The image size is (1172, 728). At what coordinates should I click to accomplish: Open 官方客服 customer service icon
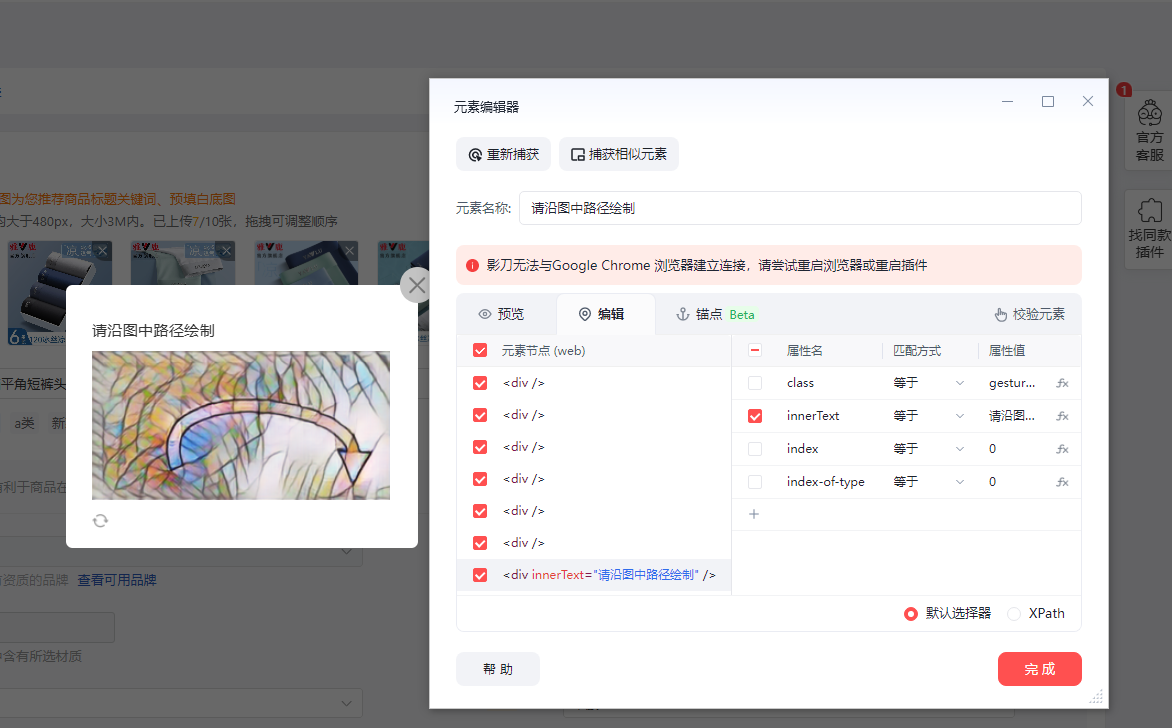[x=1150, y=130]
